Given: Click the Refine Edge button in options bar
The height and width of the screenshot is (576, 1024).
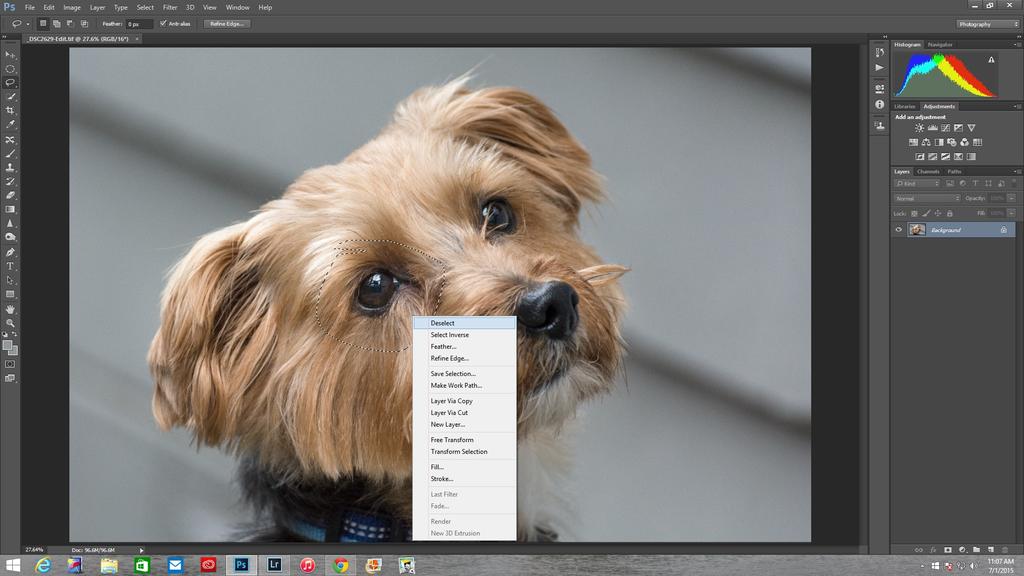Looking at the screenshot, I should coord(227,23).
